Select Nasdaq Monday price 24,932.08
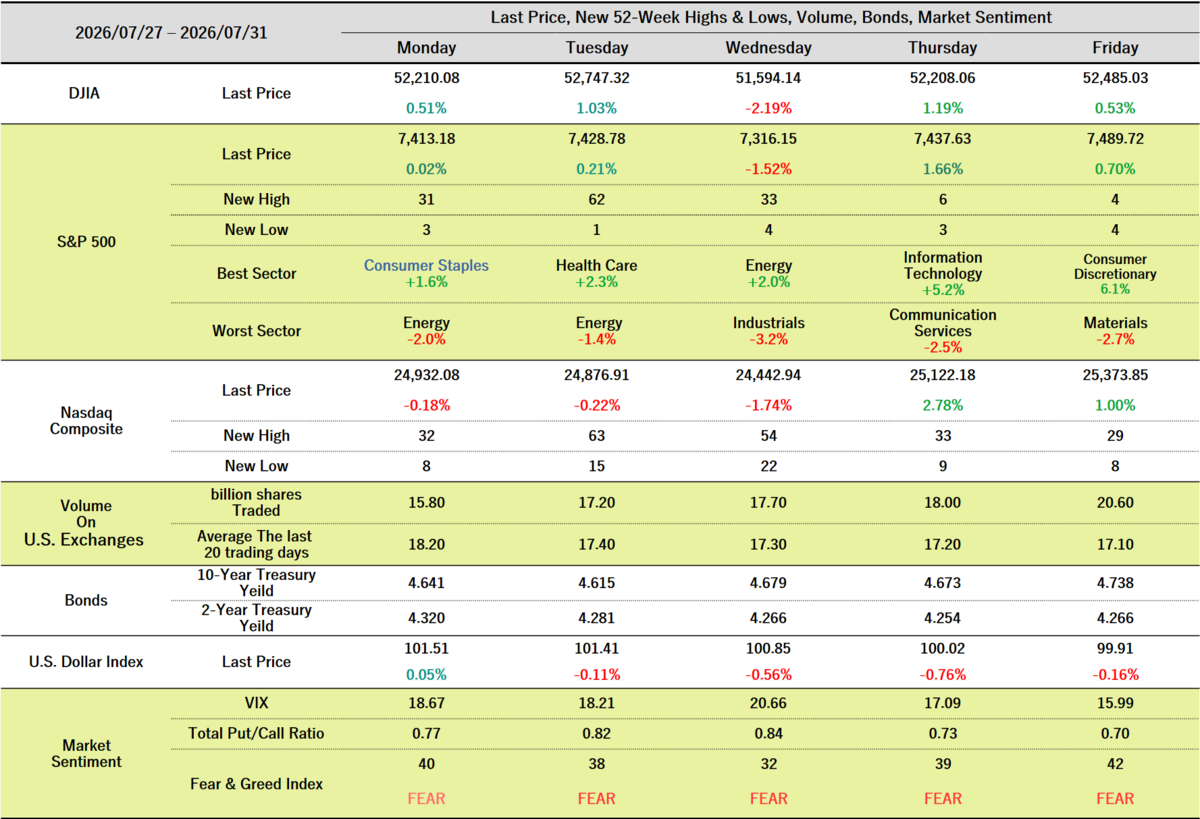The height and width of the screenshot is (819, 1200). point(427,375)
